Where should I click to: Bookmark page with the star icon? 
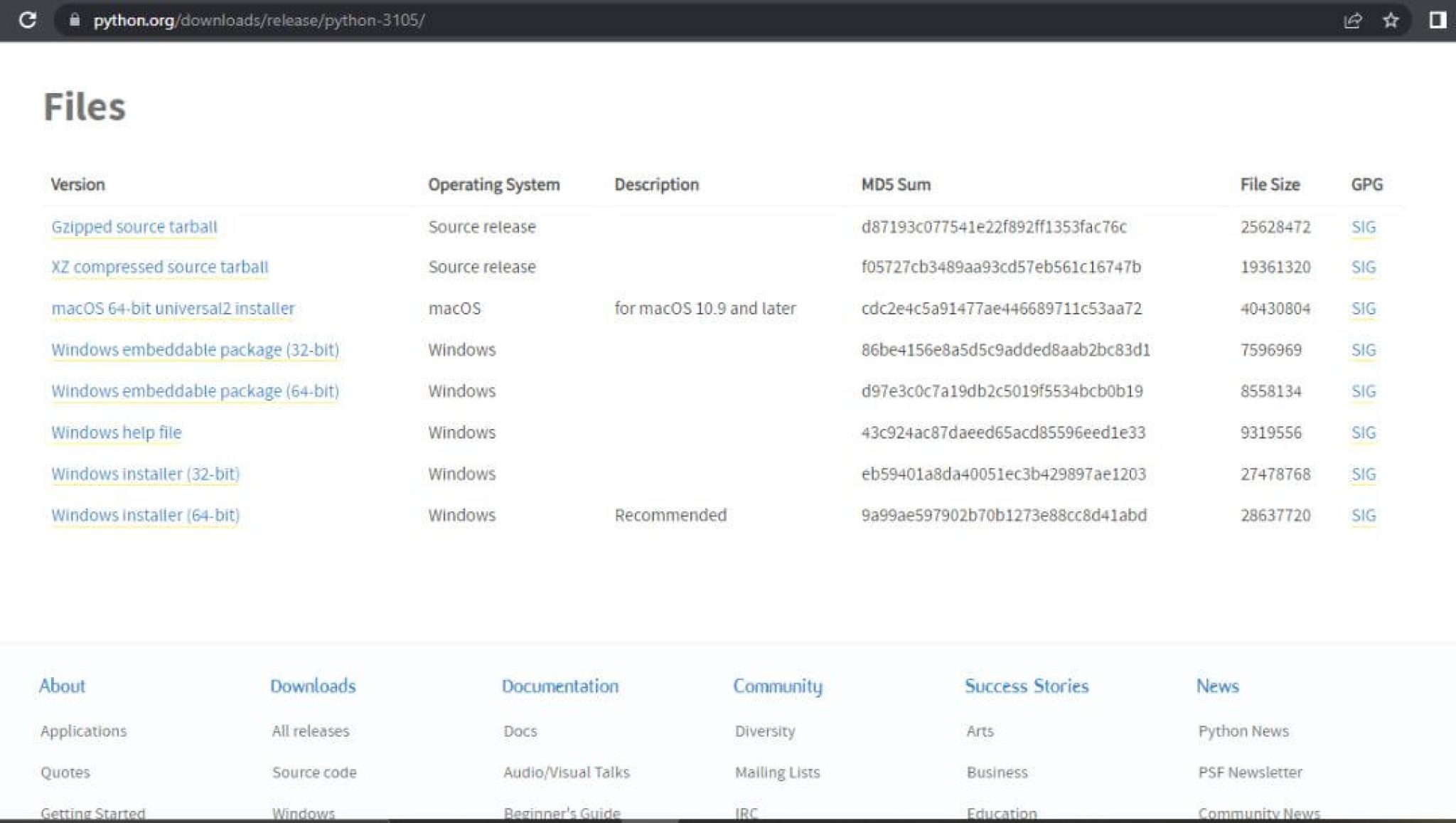tap(1391, 20)
